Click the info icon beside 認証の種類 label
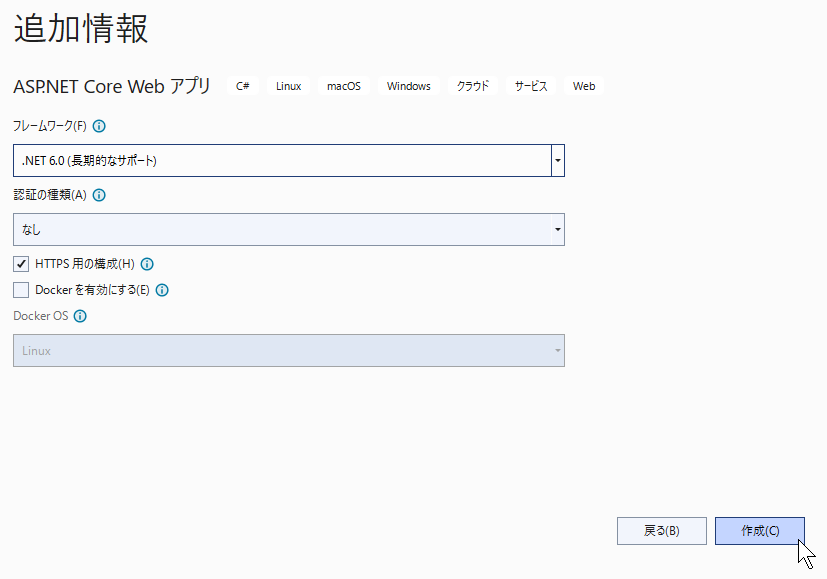Screen dimensions: 827x579 (99, 195)
